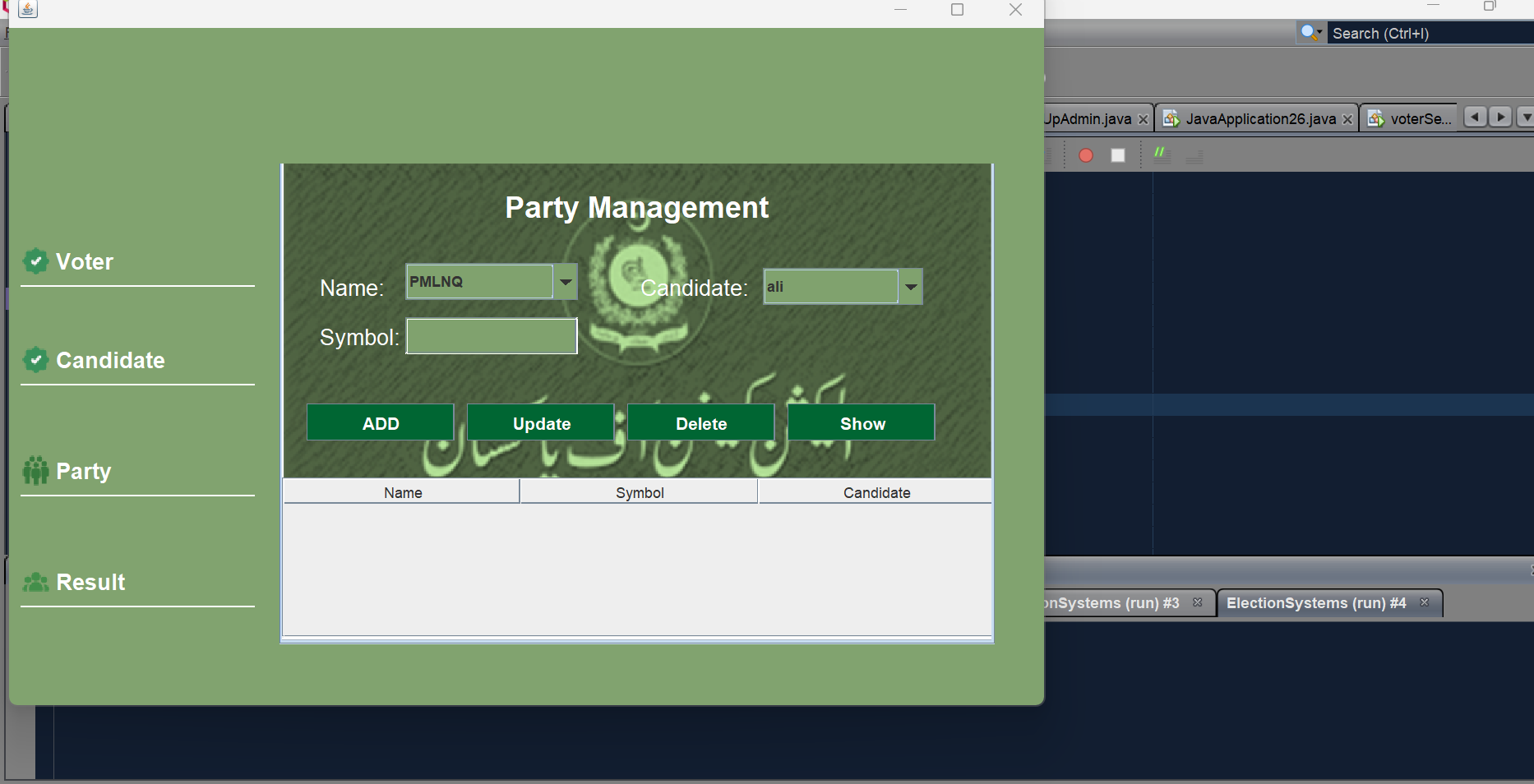Click the green Comment lines icon in NetBeans
1534x784 pixels.
point(1162,154)
